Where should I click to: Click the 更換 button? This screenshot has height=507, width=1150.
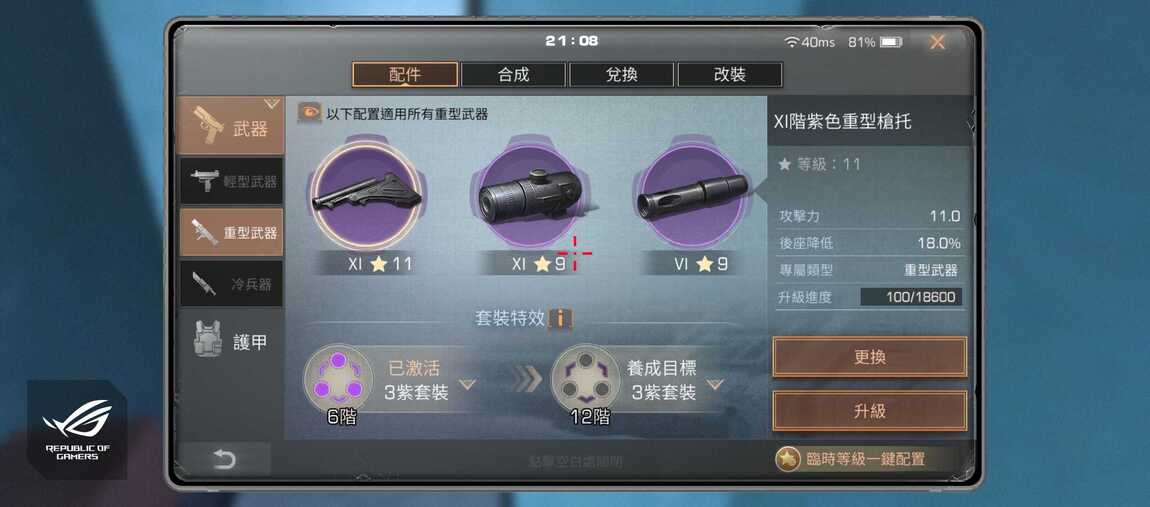coord(870,357)
